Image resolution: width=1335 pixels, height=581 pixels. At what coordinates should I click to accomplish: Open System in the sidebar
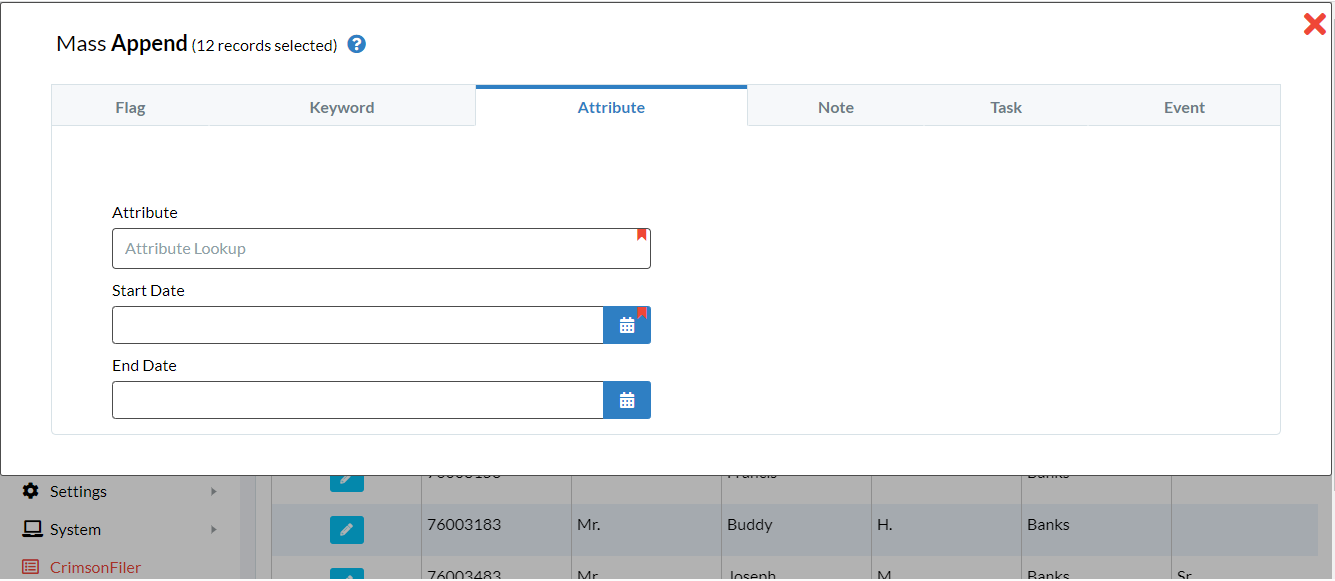pos(75,529)
